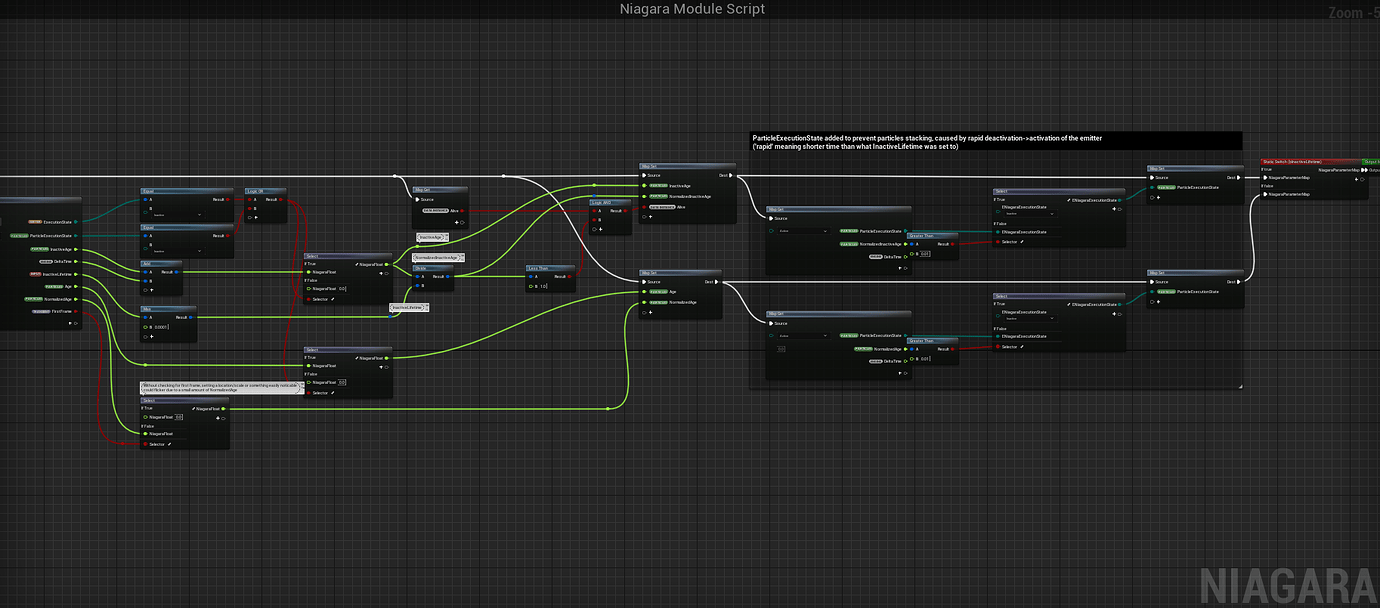Open the ENiagaraExecutionState Inactive dropdown in the Select node
Viewport: 1380px width, 608px height.
(x=1029, y=213)
